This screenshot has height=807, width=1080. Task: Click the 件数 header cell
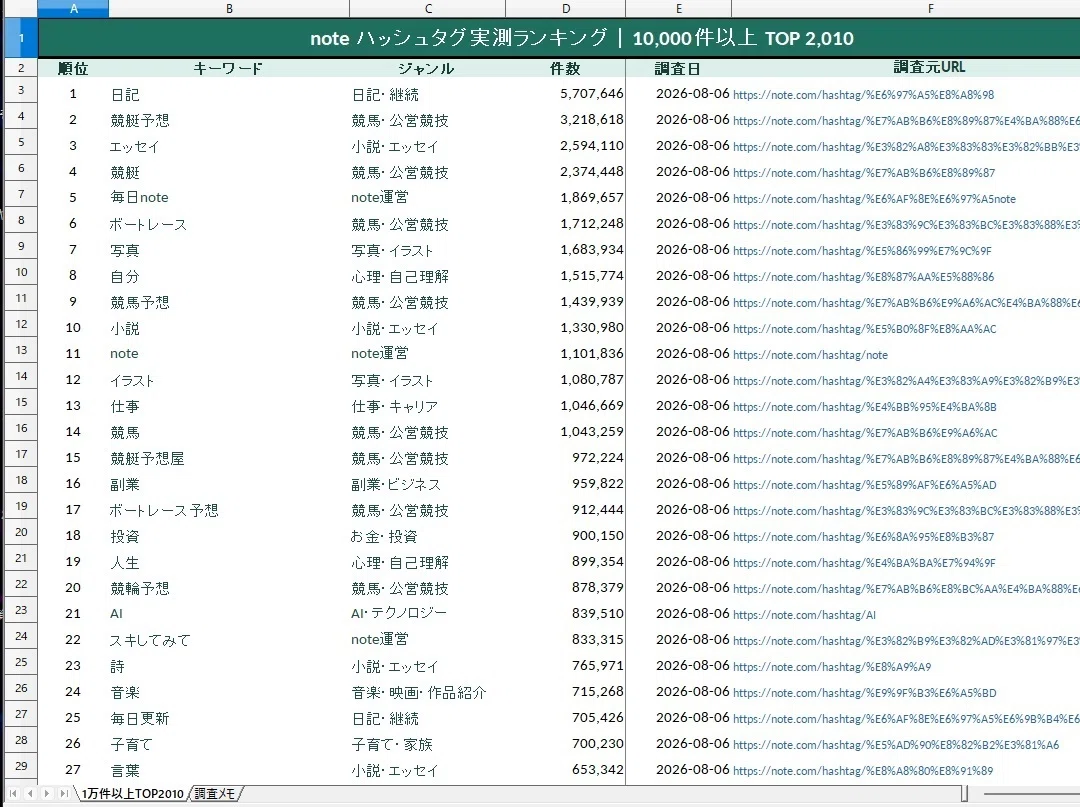pos(565,68)
